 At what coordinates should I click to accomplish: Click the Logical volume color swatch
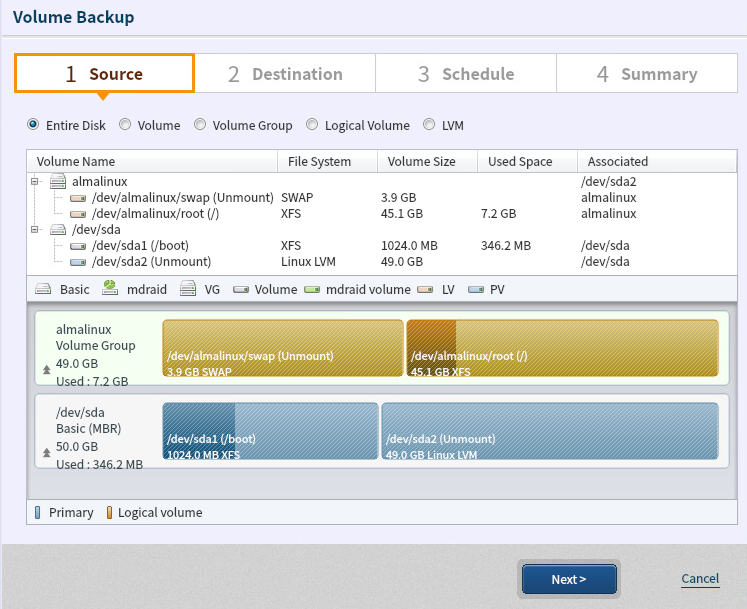click(x=109, y=513)
